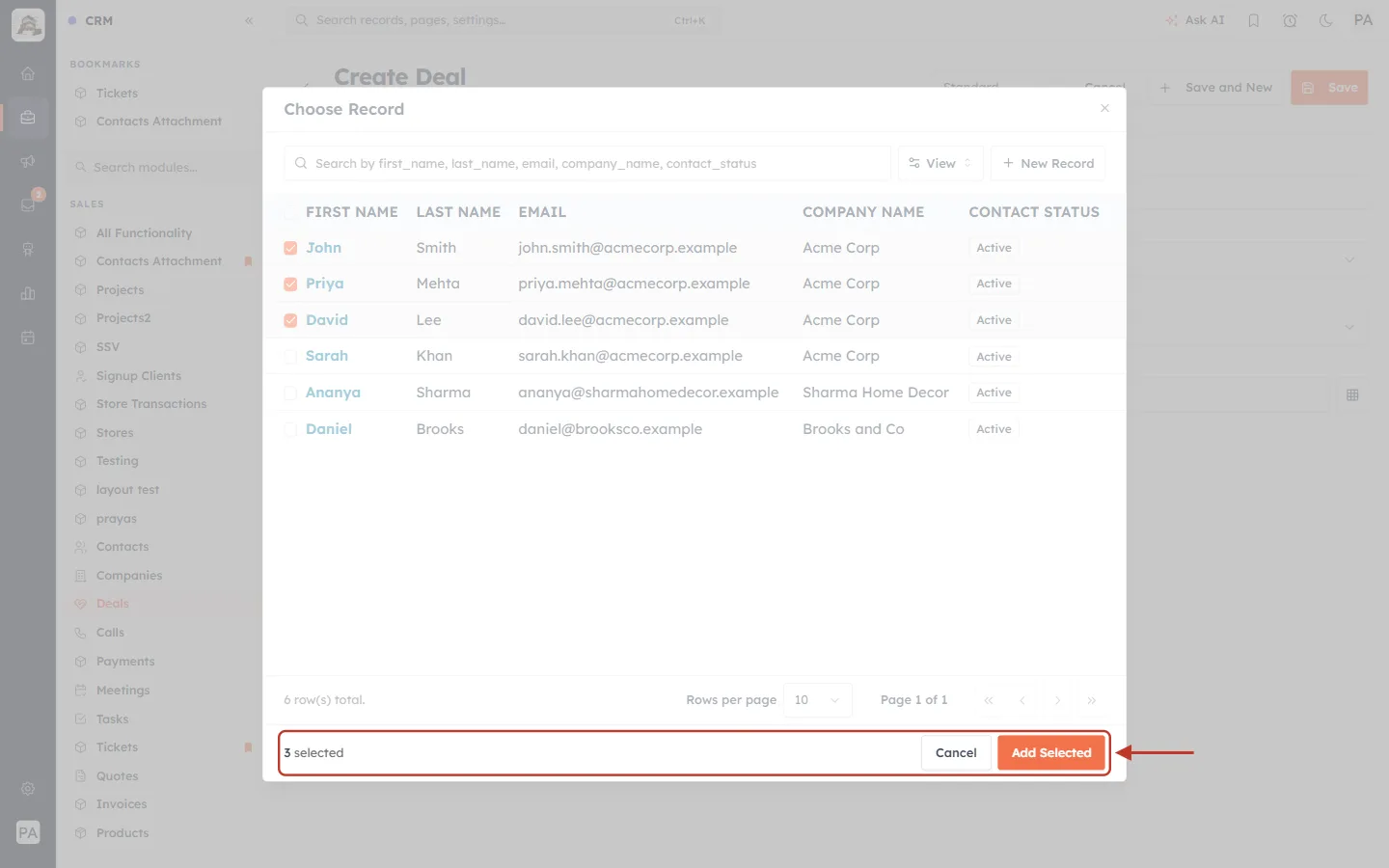
Task: Collapse the CRM sidebar with double chevron
Action: (x=249, y=20)
